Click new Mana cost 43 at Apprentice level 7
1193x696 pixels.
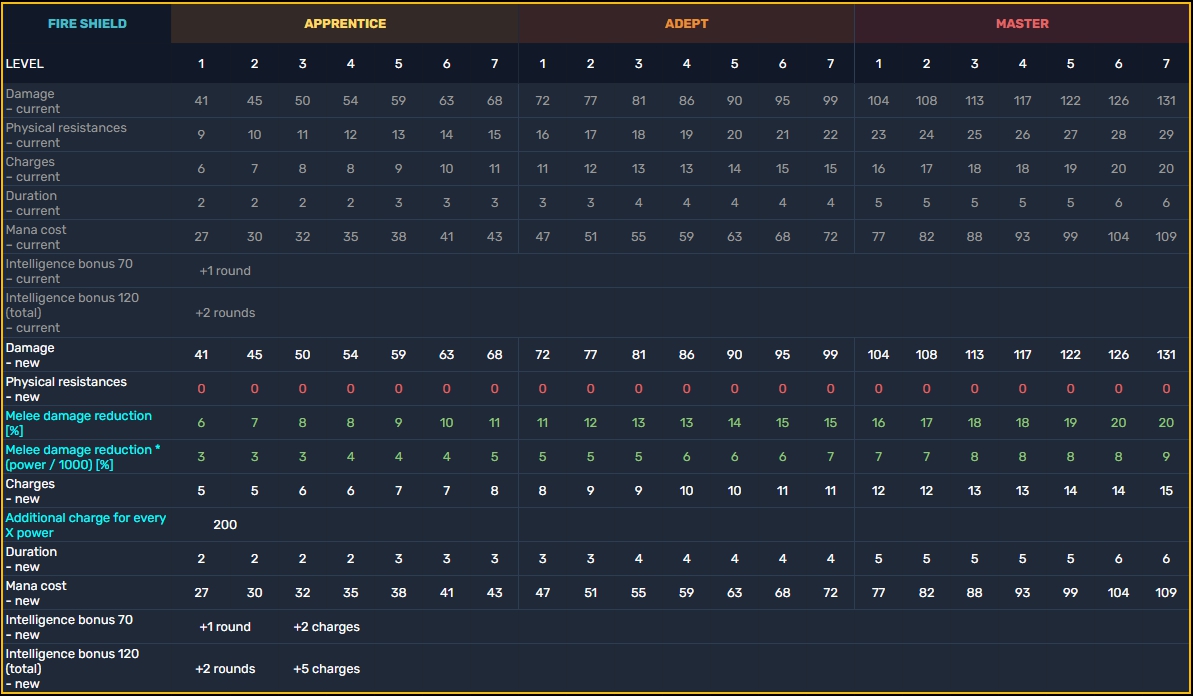pos(495,593)
